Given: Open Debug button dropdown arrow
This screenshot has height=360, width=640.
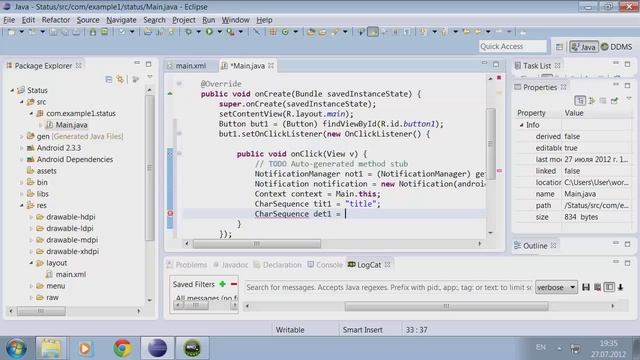Looking at the screenshot, I should [198, 32].
